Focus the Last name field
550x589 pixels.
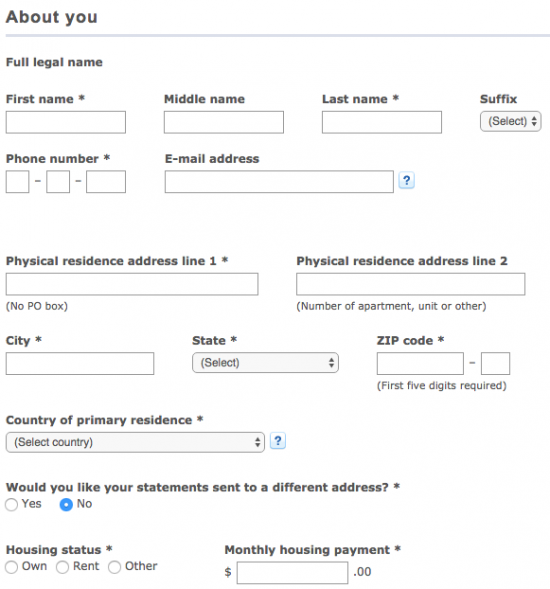point(382,122)
